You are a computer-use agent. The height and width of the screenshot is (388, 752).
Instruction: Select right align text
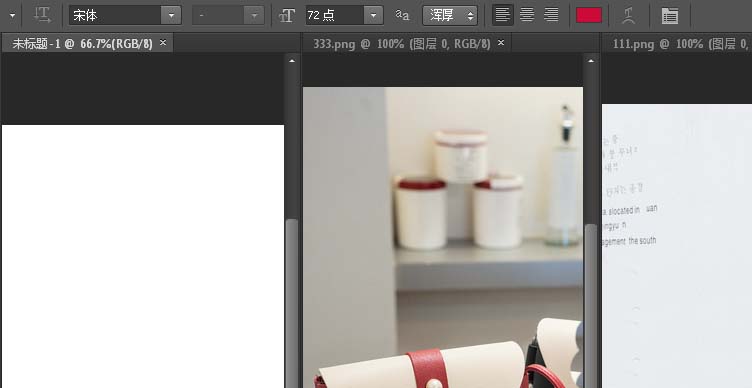551,15
